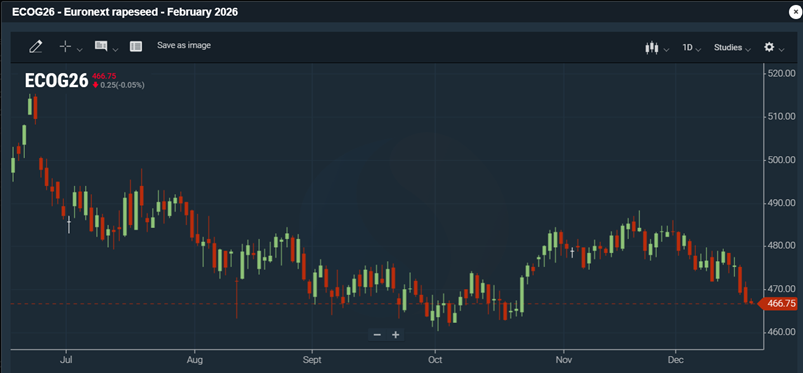Viewport: 803px width, 373px height.
Task: Expand chart type dropdown arrow
Action: (x=666, y=50)
